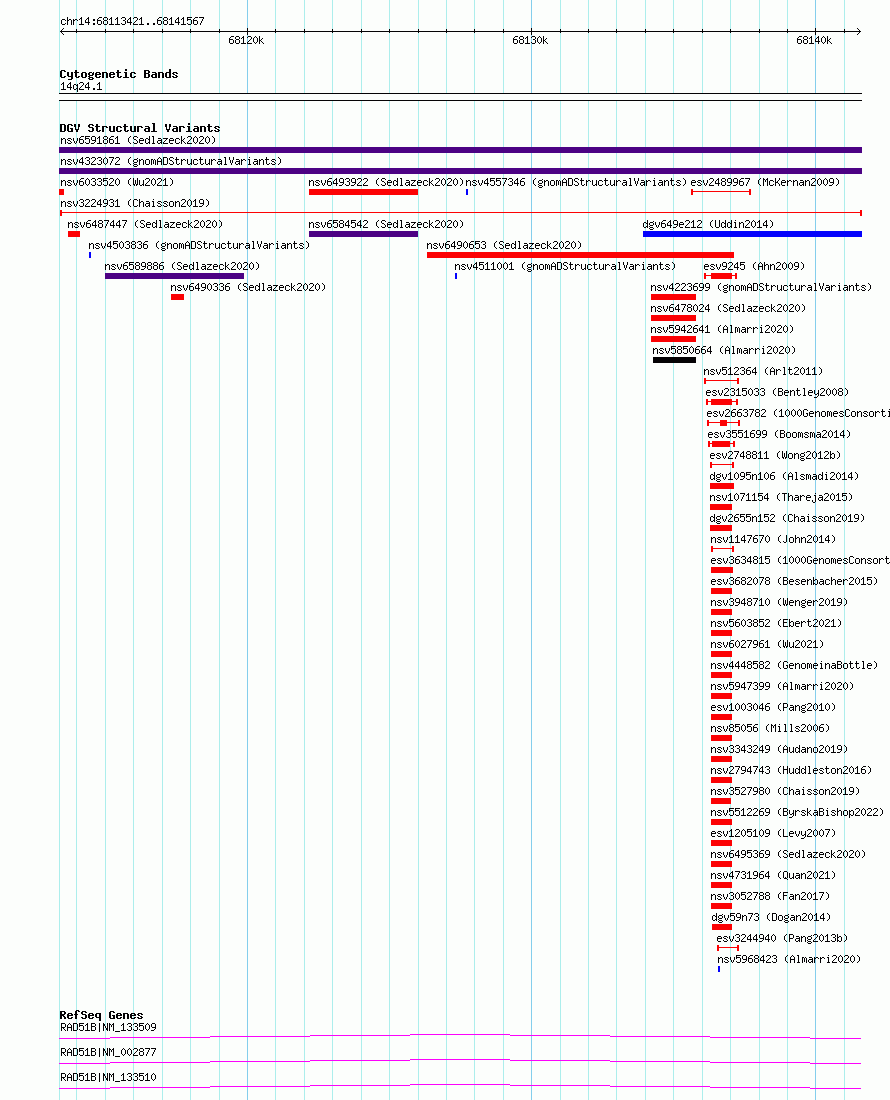890x1100 pixels.
Task: Click the nsv5850664 black variant bar
Action: (674, 361)
